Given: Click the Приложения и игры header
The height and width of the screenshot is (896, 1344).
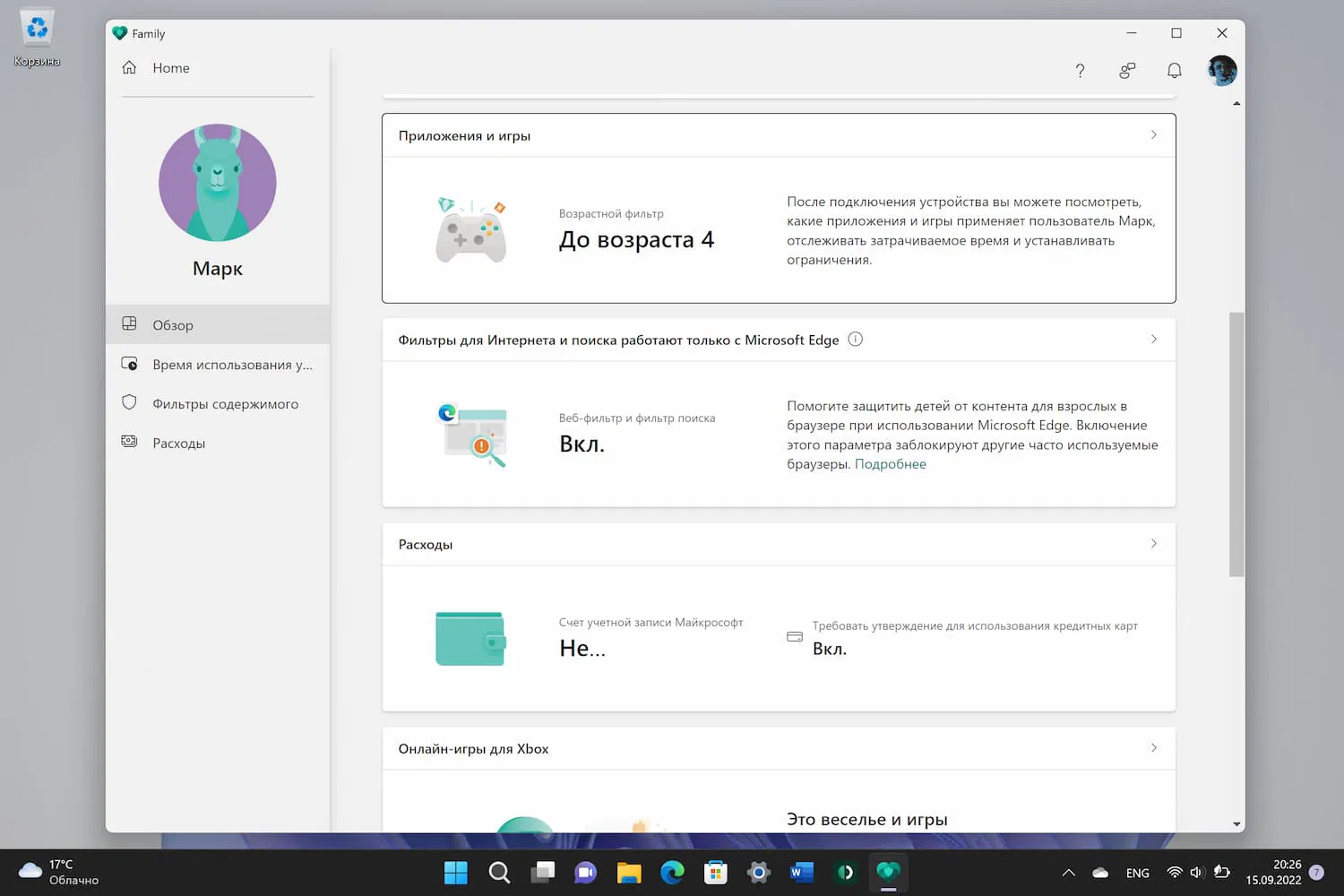Looking at the screenshot, I should pos(779,135).
